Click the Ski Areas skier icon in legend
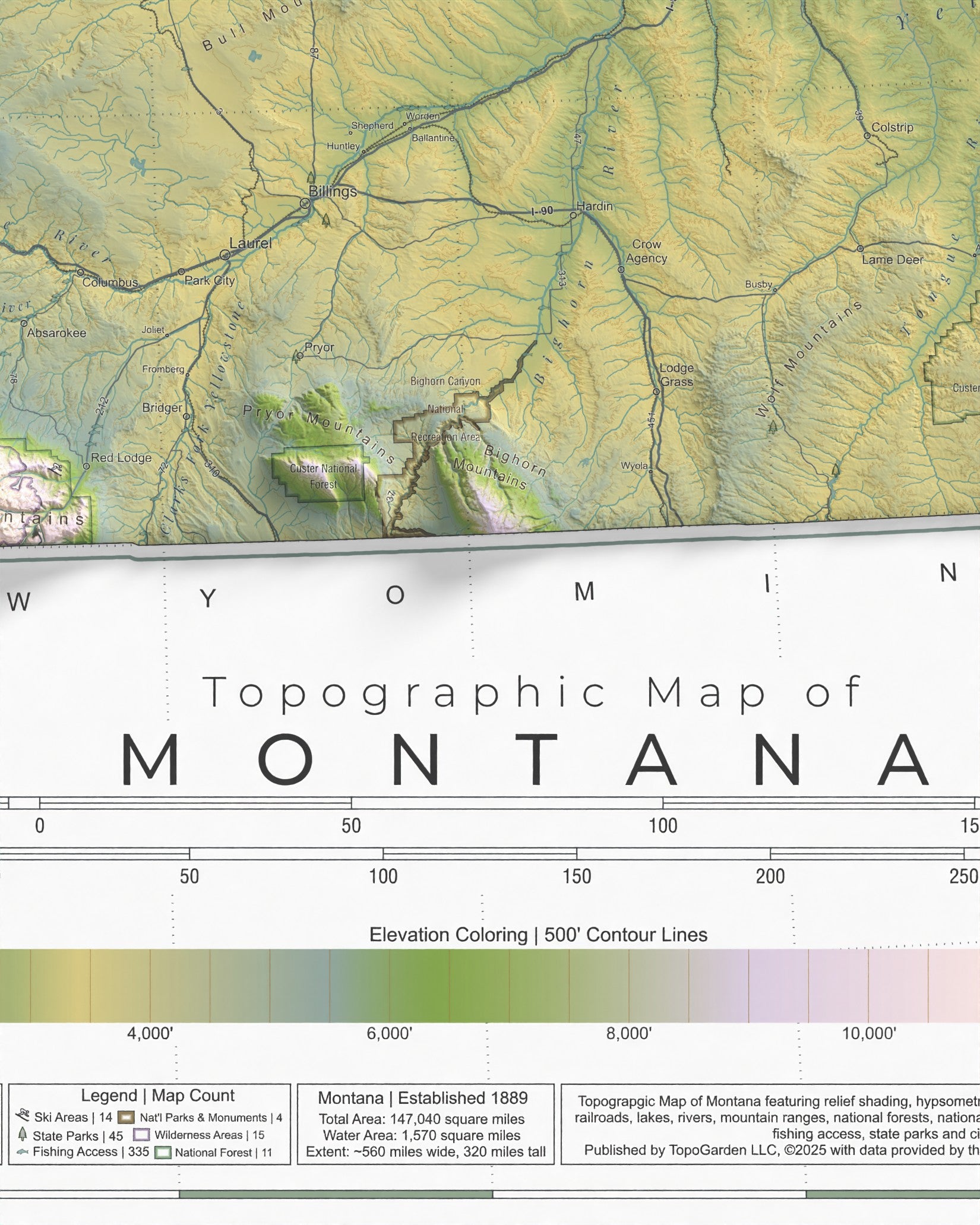Viewport: 980px width, 1225px height. [x=23, y=1117]
